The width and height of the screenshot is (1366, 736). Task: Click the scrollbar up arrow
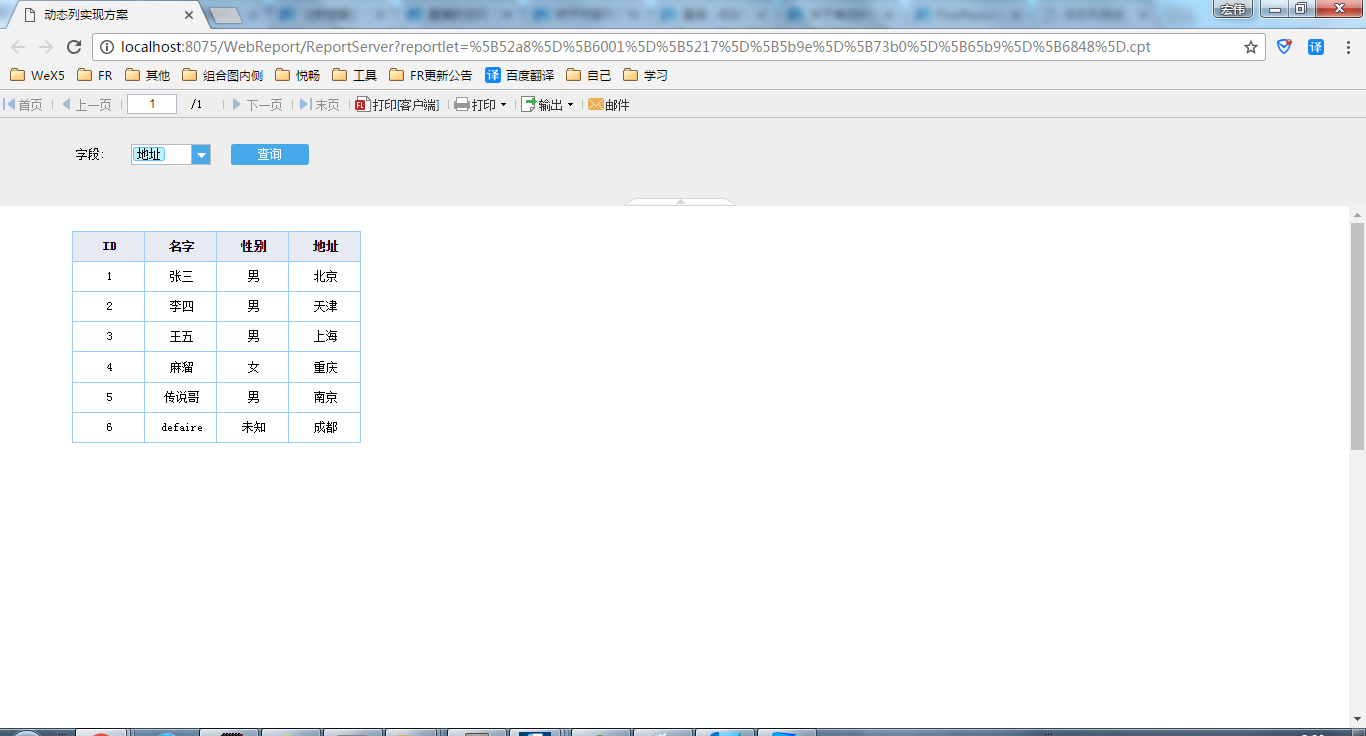point(1357,214)
